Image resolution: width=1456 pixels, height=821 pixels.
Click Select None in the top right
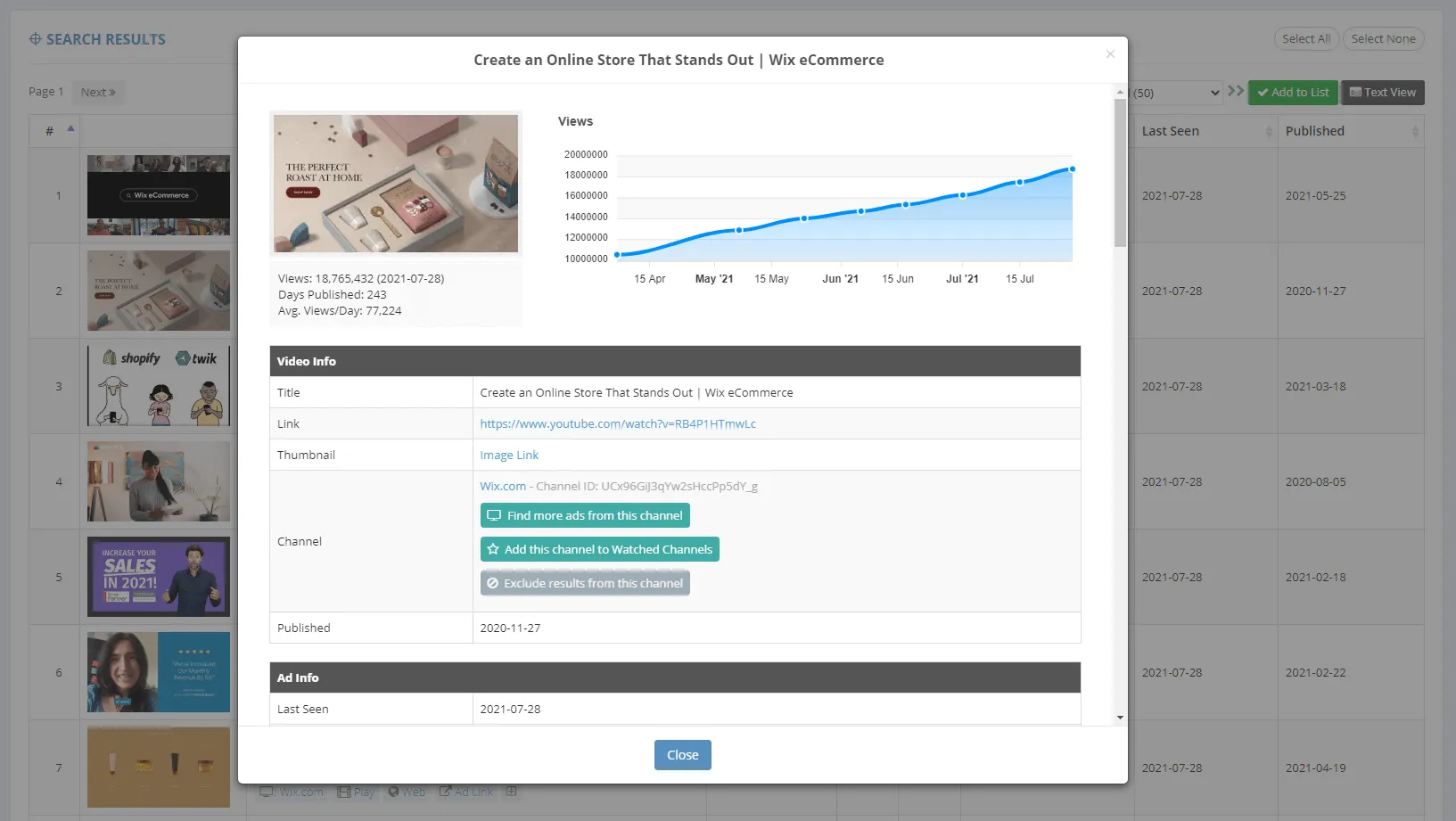(1383, 38)
